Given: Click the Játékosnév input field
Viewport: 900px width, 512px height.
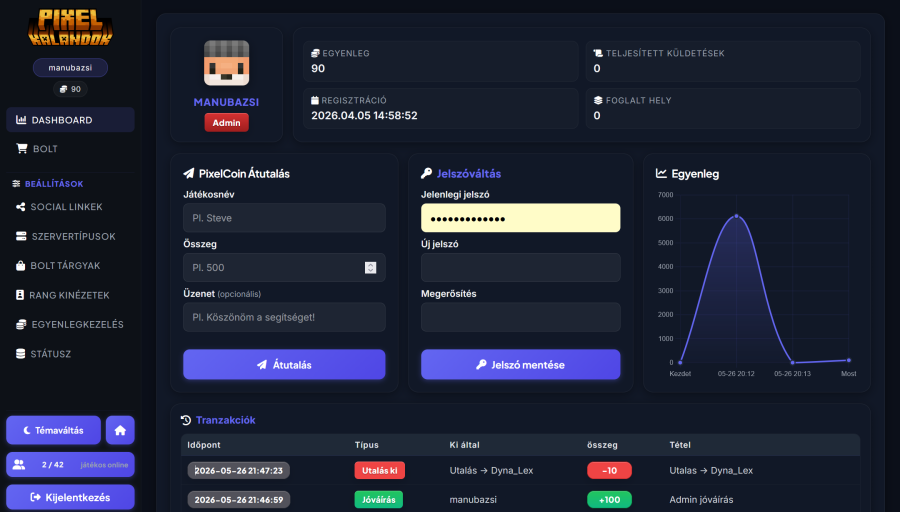Looking at the screenshot, I should (284, 218).
